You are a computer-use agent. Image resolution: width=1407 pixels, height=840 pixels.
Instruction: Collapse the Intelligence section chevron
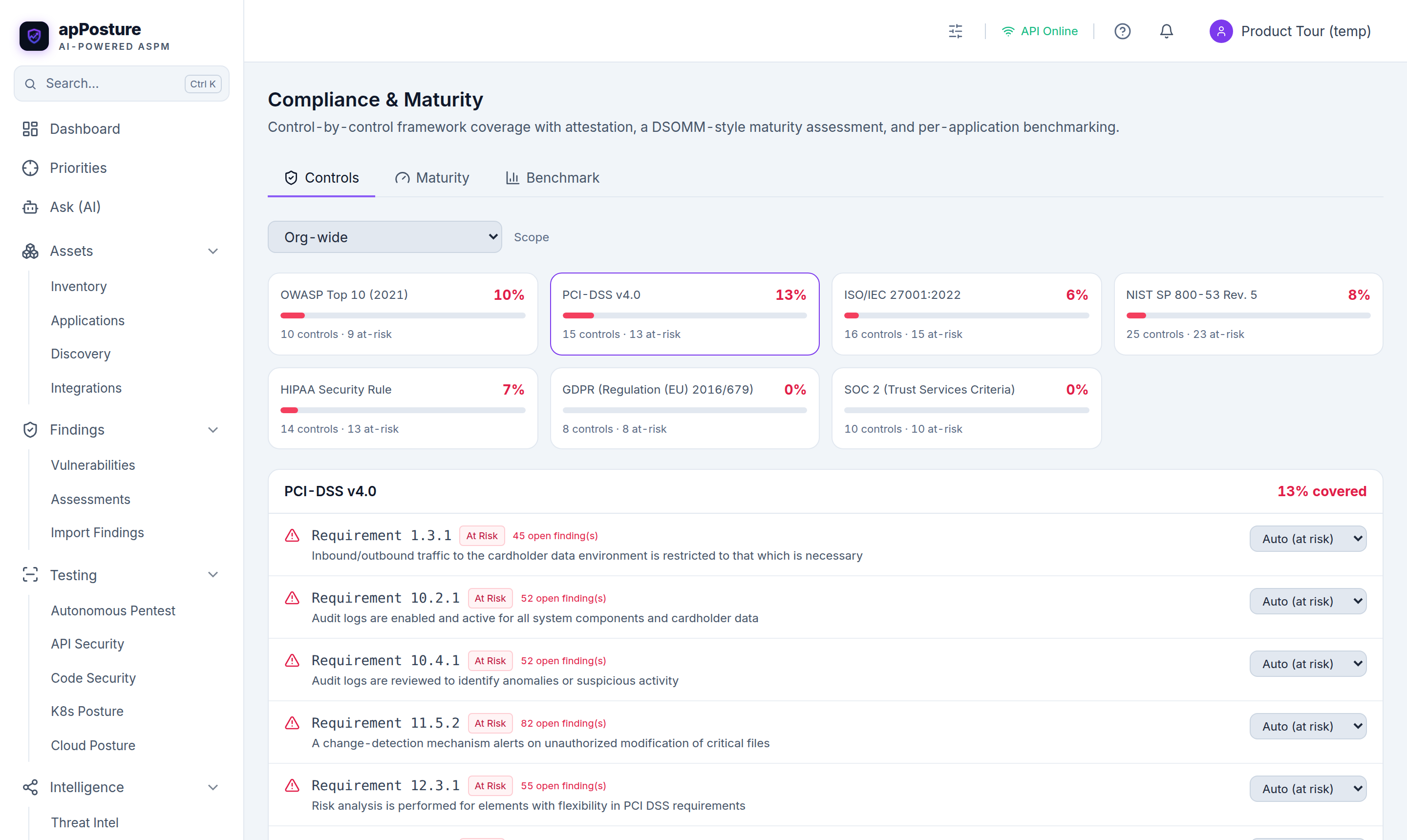213,787
